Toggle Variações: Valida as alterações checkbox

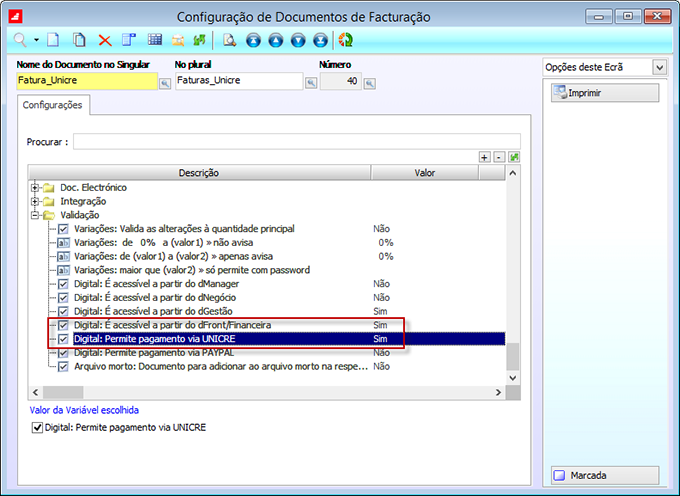pyautogui.click(x=63, y=229)
